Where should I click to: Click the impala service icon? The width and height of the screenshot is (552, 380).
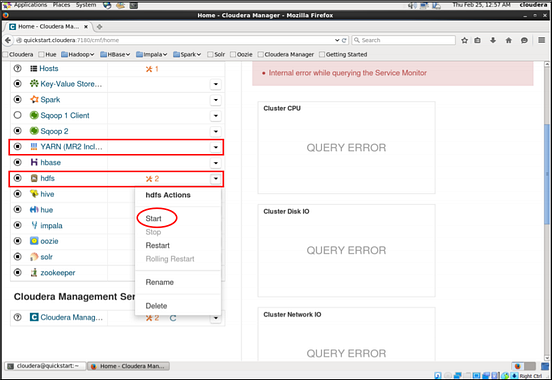(34, 225)
